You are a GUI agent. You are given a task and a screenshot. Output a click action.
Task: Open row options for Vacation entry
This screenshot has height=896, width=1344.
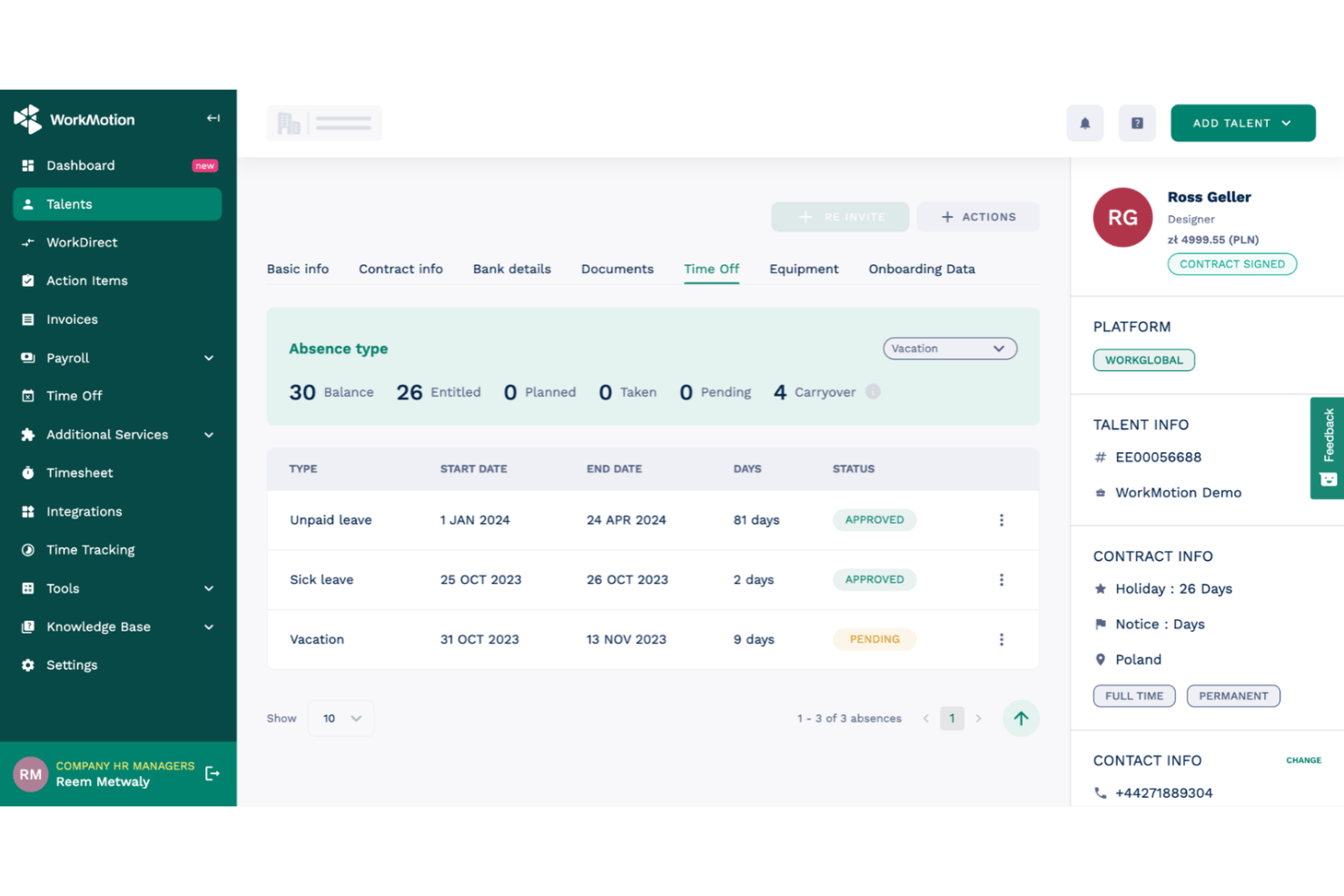coord(1002,640)
